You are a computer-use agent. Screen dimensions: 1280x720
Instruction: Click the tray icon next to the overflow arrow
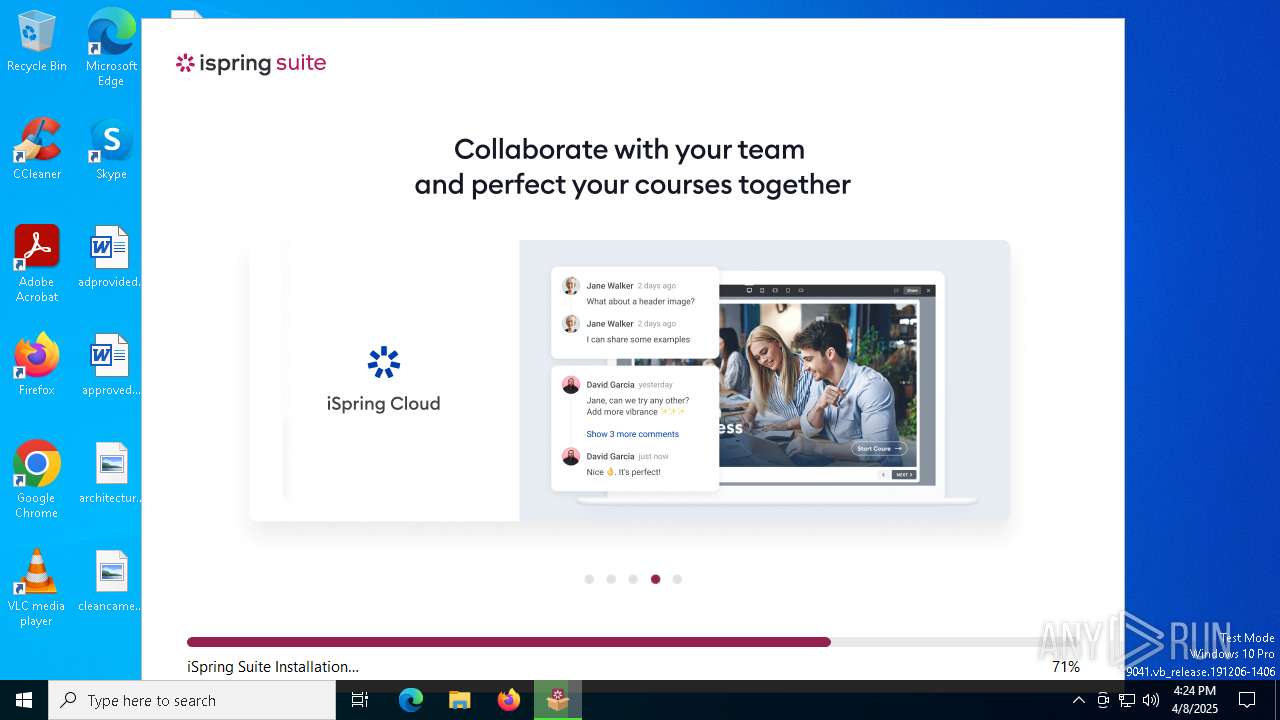click(1103, 700)
